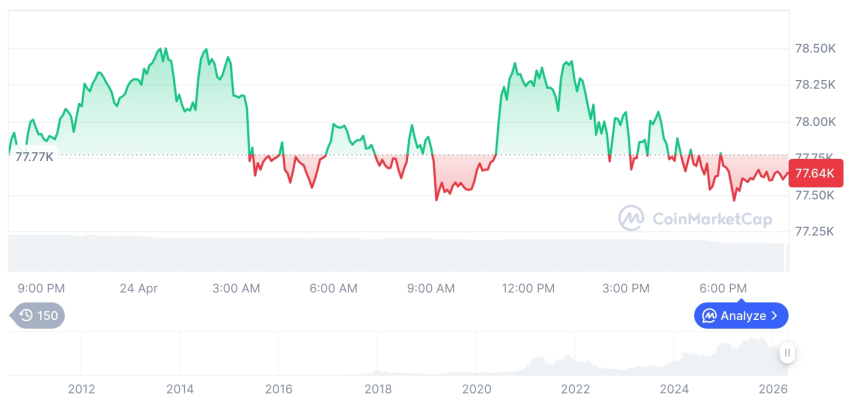Screen dimensions: 860x401
Task: Click the range navigator handle with pause bars
Action: [788, 353]
